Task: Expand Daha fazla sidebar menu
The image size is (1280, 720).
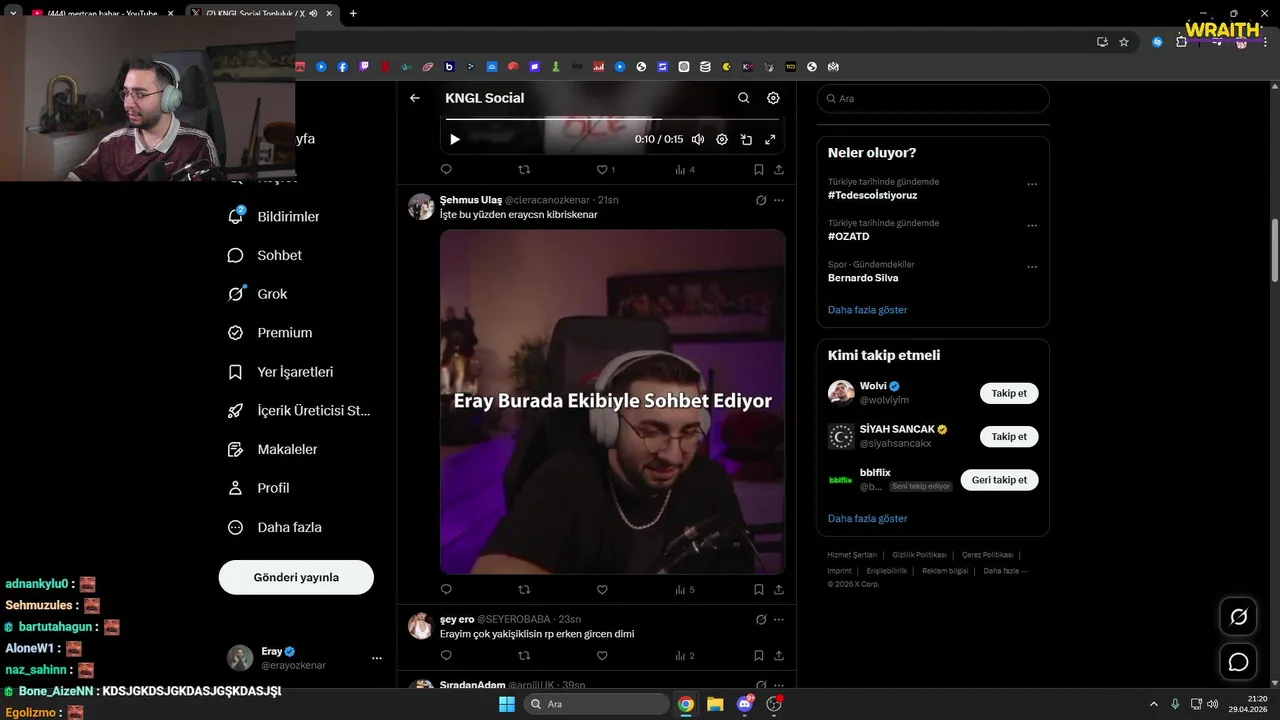Action: point(275,527)
